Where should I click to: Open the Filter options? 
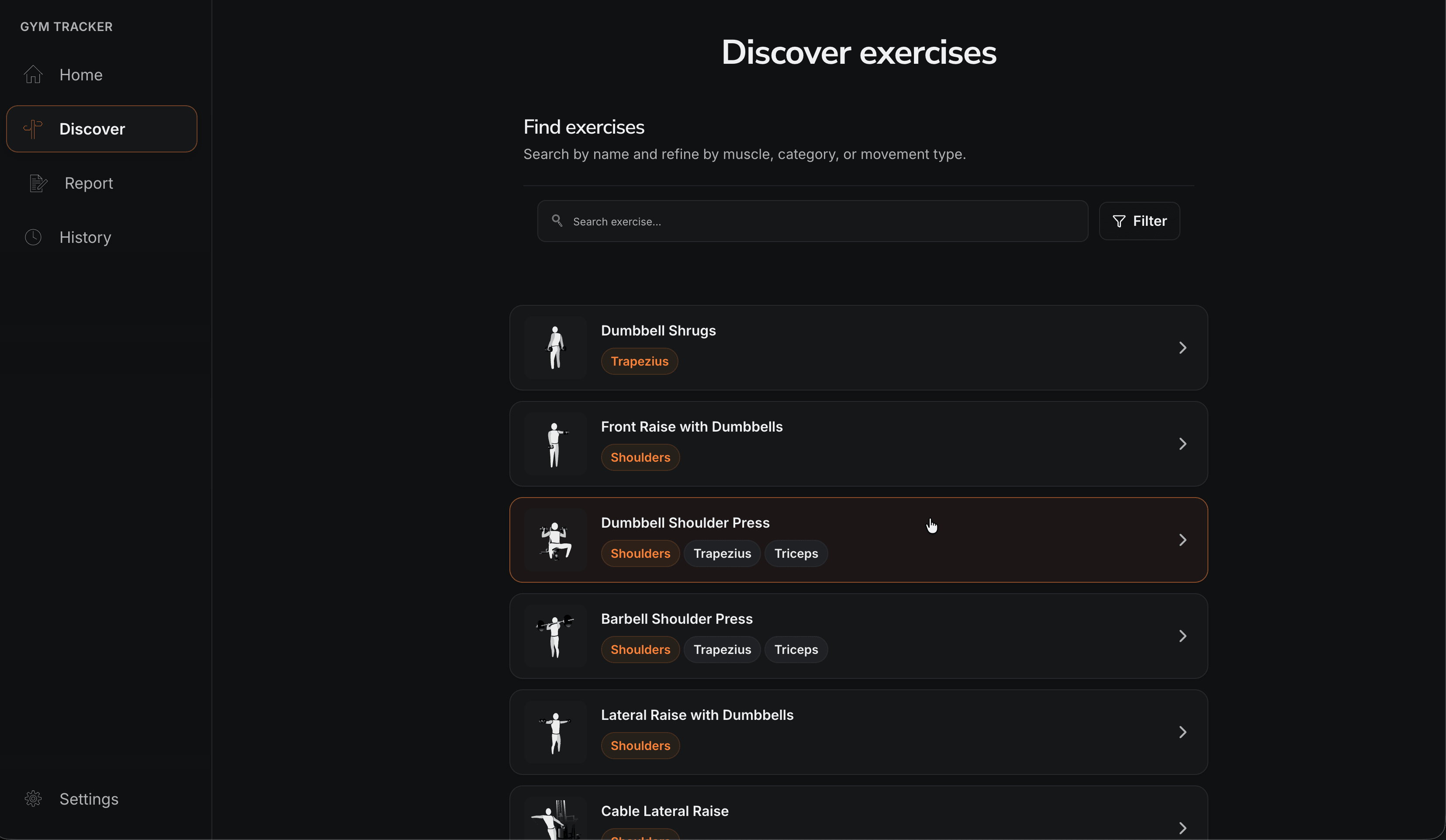coord(1139,221)
